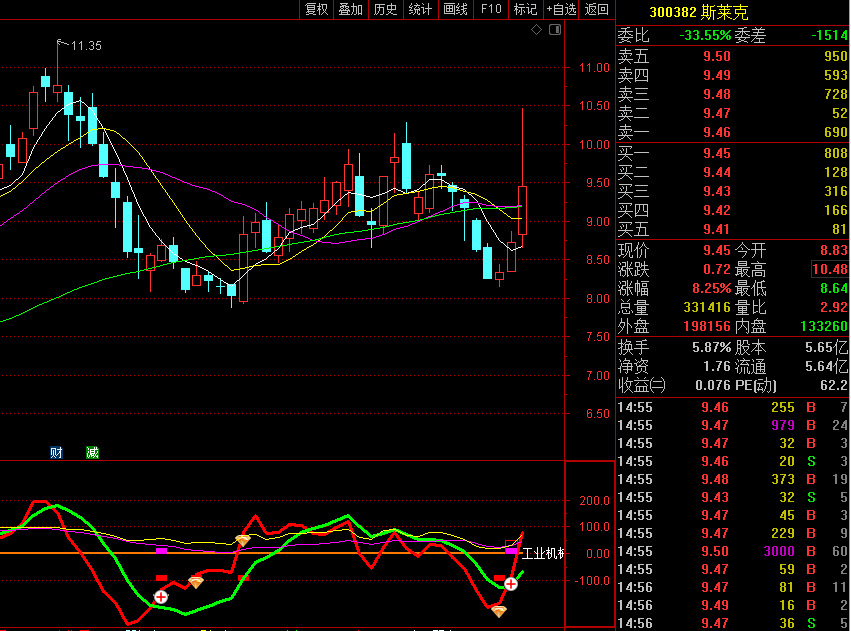Select the 画线 drawing tool
The height and width of the screenshot is (631, 851).
(455, 9)
